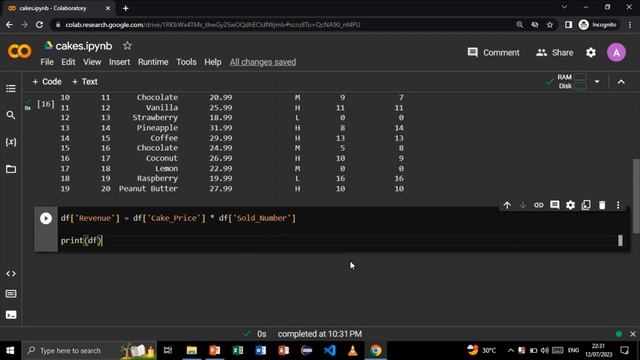
Task: Go back in the browser
Action: pos(9,25)
